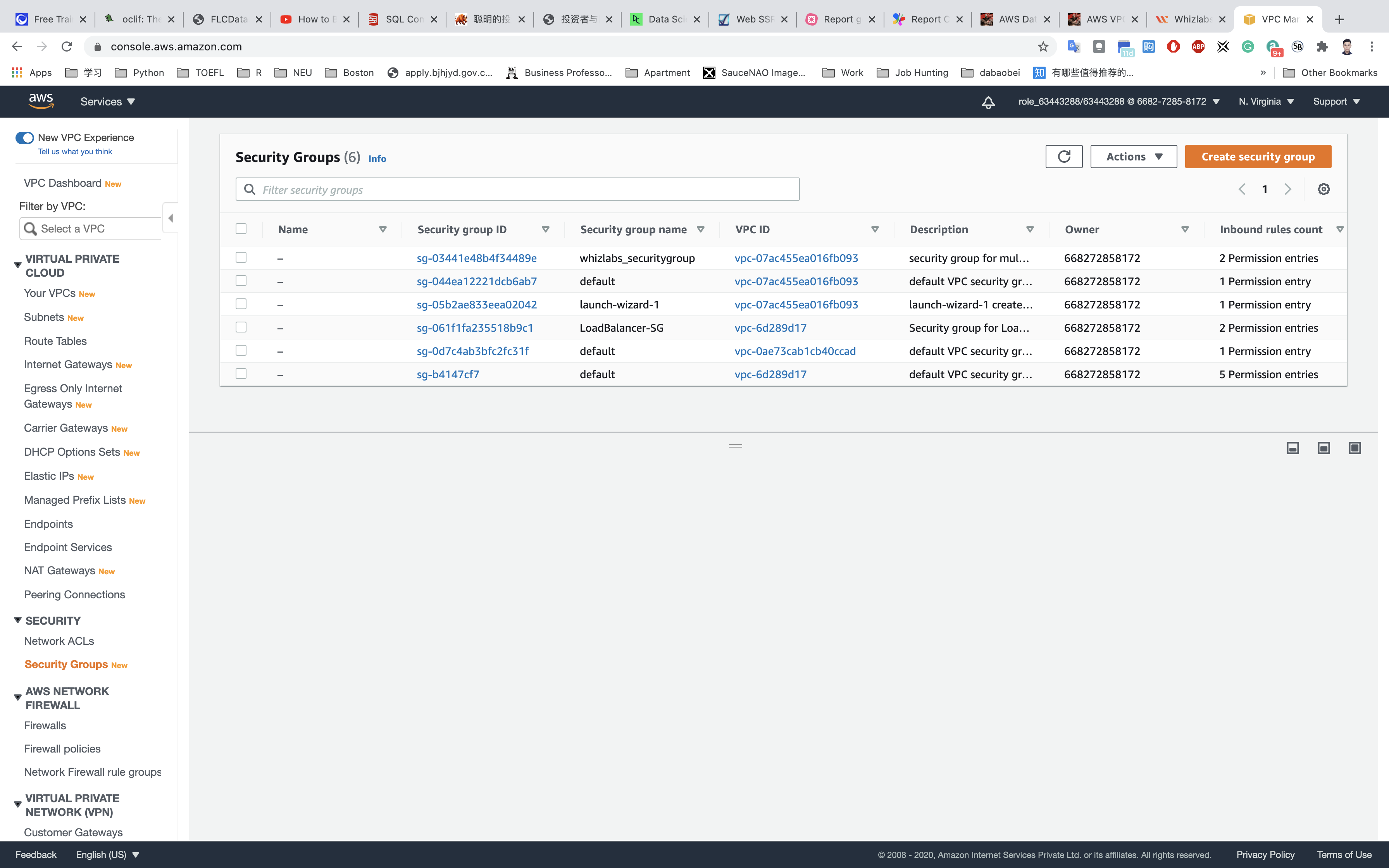Go to next page of results

(1287, 189)
